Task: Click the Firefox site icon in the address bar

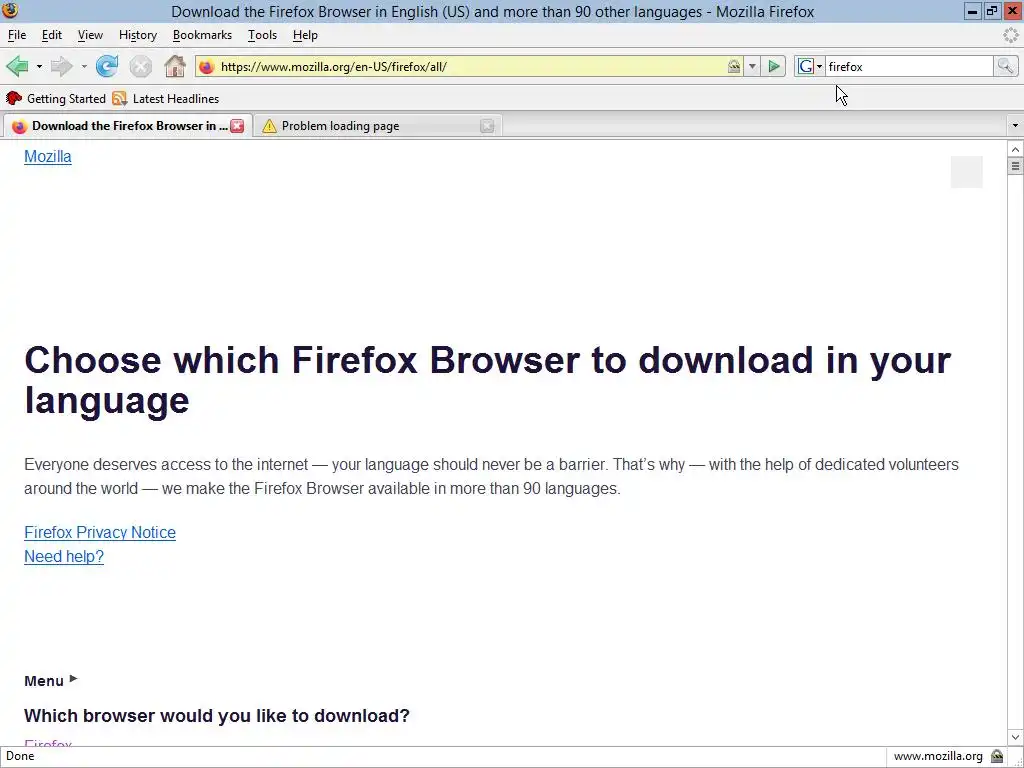Action: click(206, 67)
